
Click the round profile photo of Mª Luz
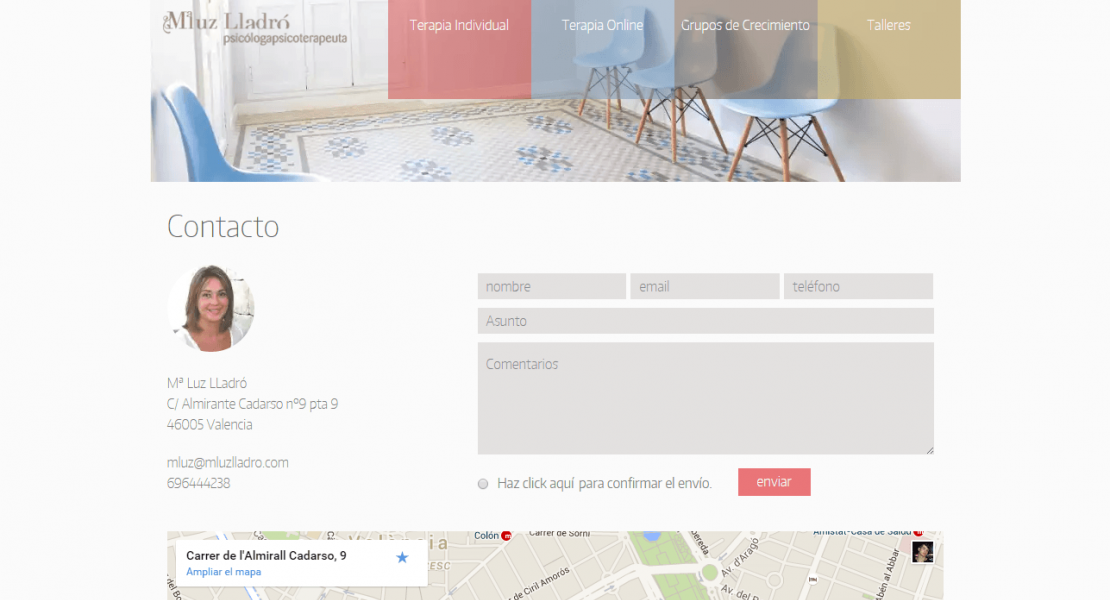coord(211,308)
